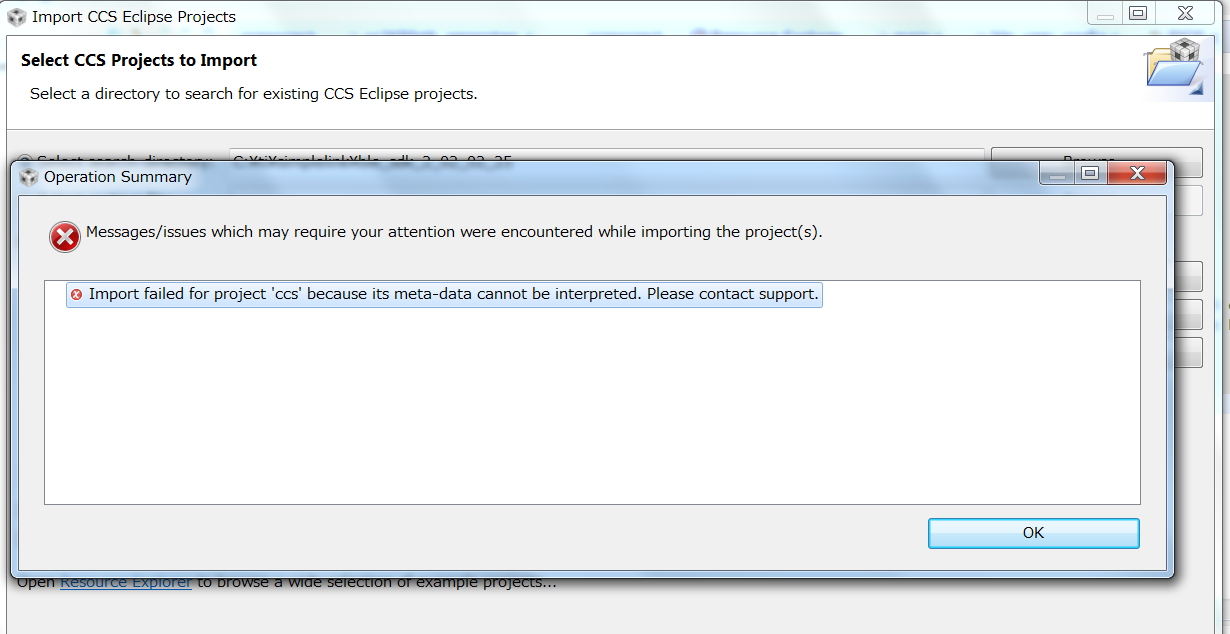Click the cube icon in Operation Summary title bar

28,177
